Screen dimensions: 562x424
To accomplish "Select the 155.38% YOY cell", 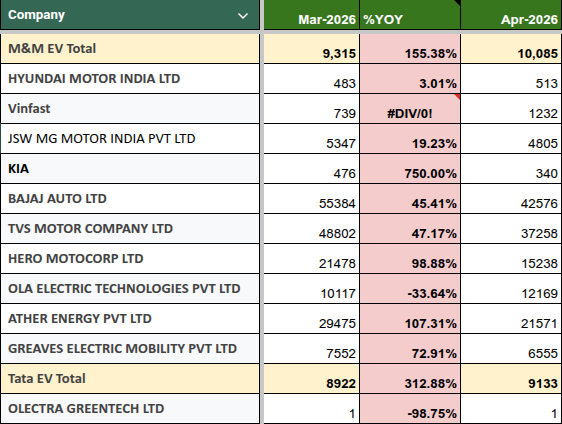I will (410, 49).
